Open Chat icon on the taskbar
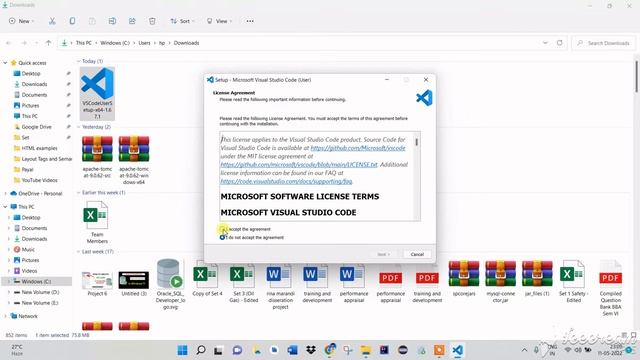The image size is (640, 360). [x=237, y=350]
